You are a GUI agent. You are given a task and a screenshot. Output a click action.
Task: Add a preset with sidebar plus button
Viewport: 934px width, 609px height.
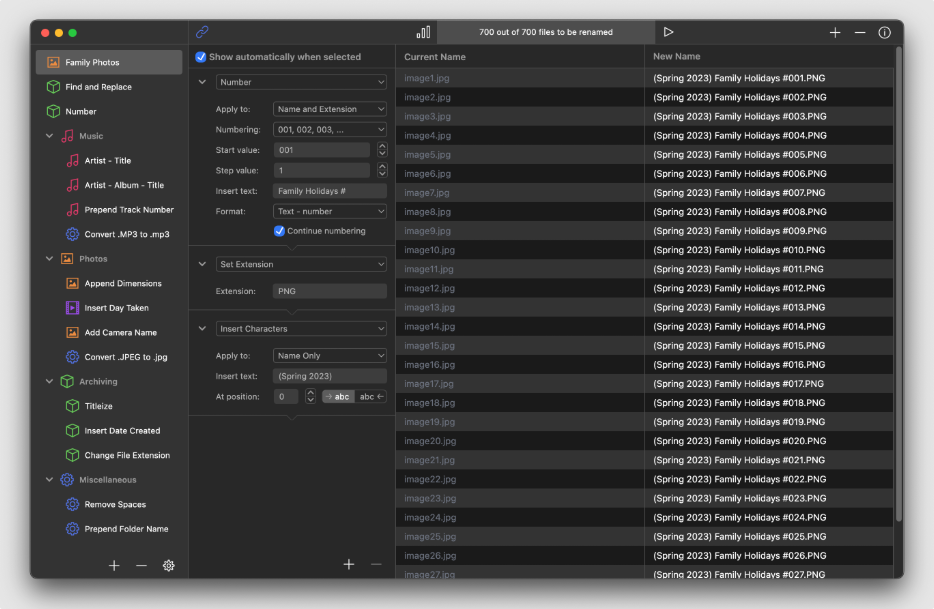[114, 566]
